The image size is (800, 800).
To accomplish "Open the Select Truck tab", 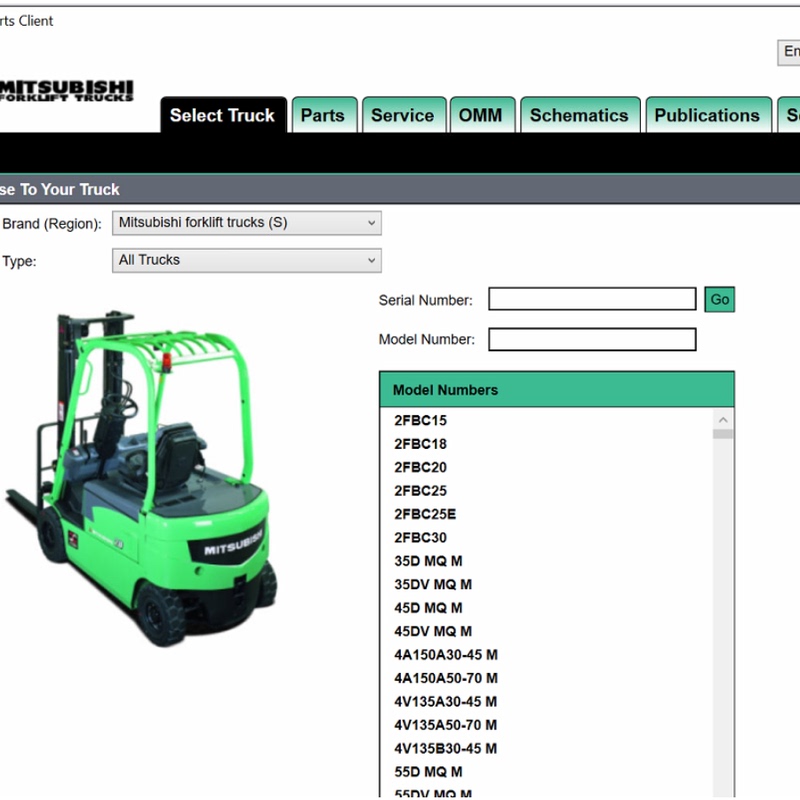I will coord(223,115).
